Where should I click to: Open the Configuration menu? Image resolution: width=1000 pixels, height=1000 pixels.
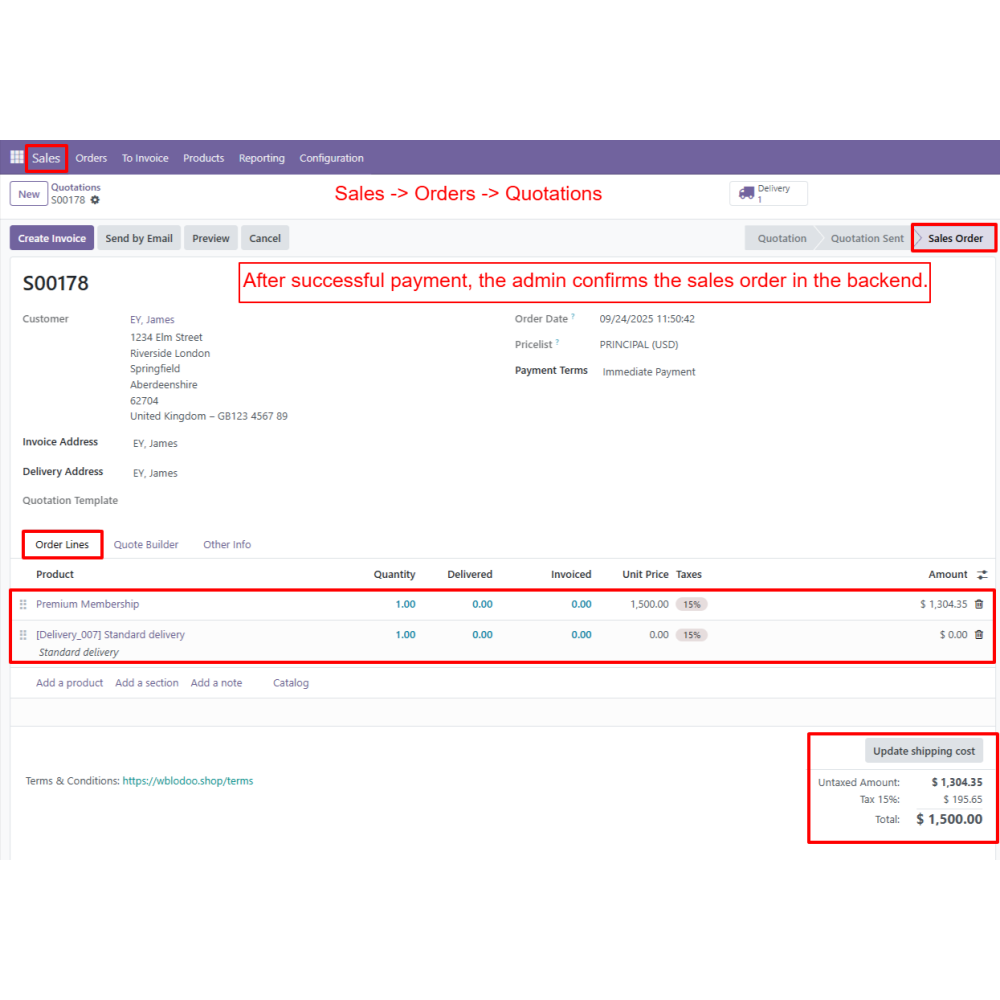331,158
